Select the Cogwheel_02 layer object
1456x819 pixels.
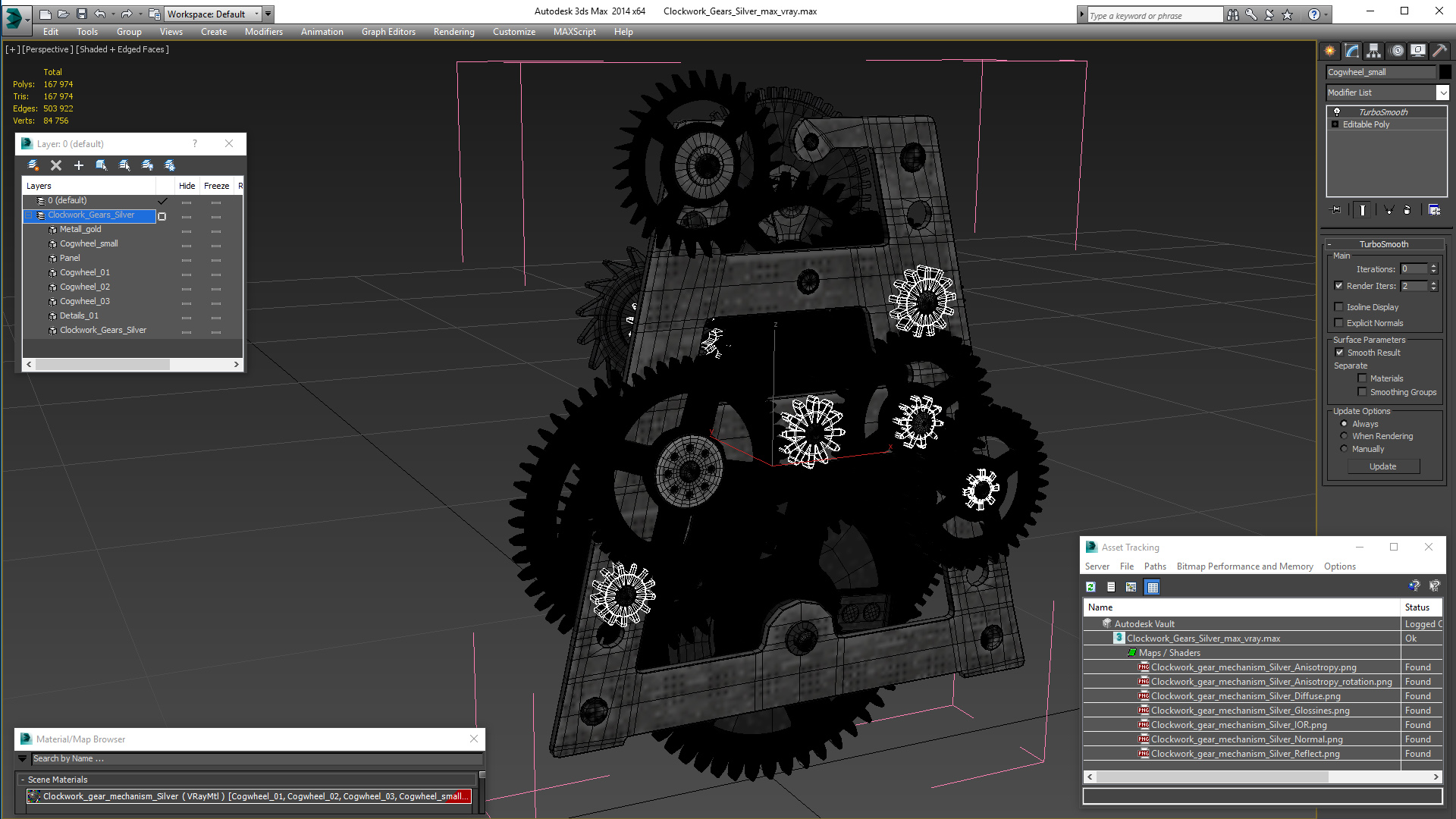pos(85,287)
